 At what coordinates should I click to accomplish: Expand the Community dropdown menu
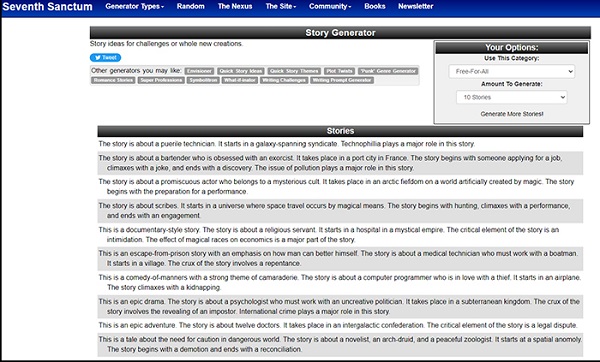[330, 7]
